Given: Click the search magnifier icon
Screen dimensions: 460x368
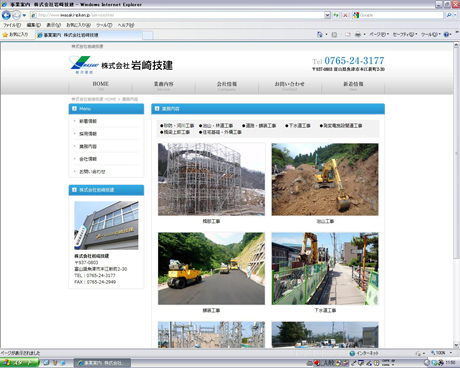Looking at the screenshot, I should (449, 15).
